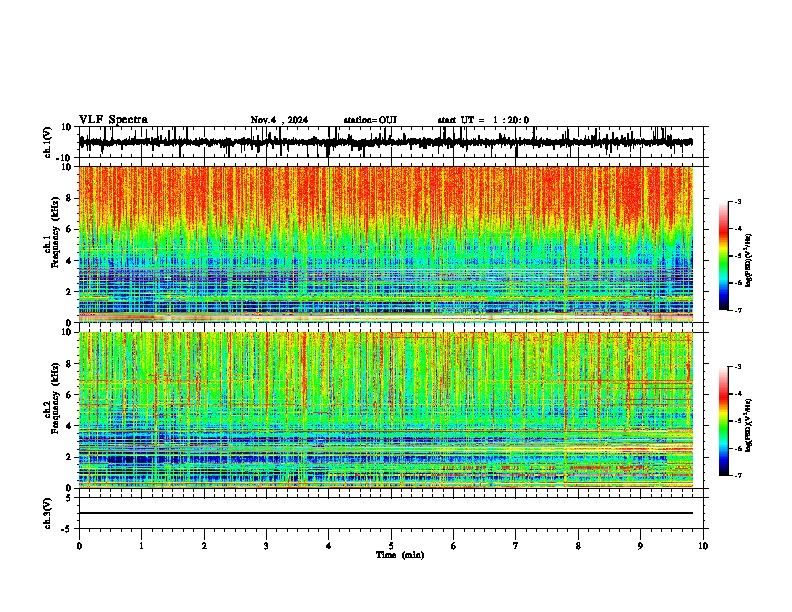Click the "ch.1(V)" waveform axis label

48,142
